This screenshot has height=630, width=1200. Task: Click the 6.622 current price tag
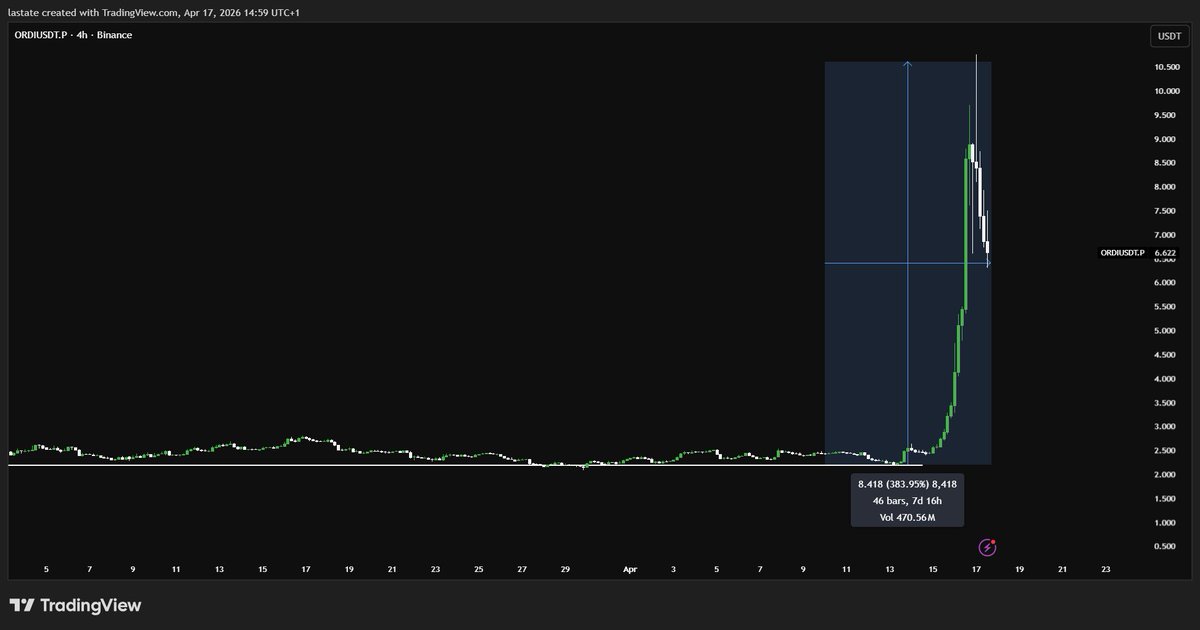coord(1164,253)
